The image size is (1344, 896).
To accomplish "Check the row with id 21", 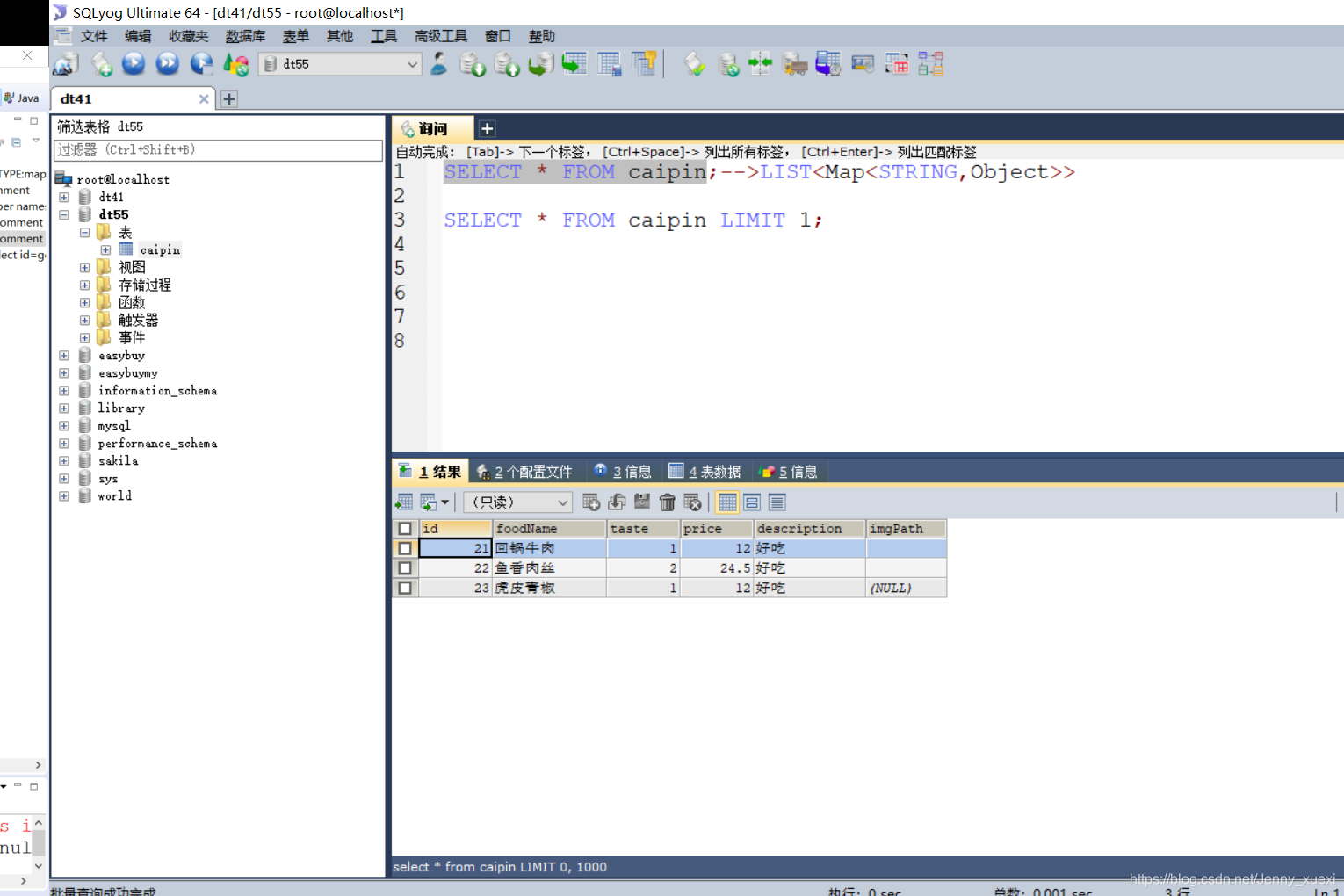I will point(405,548).
